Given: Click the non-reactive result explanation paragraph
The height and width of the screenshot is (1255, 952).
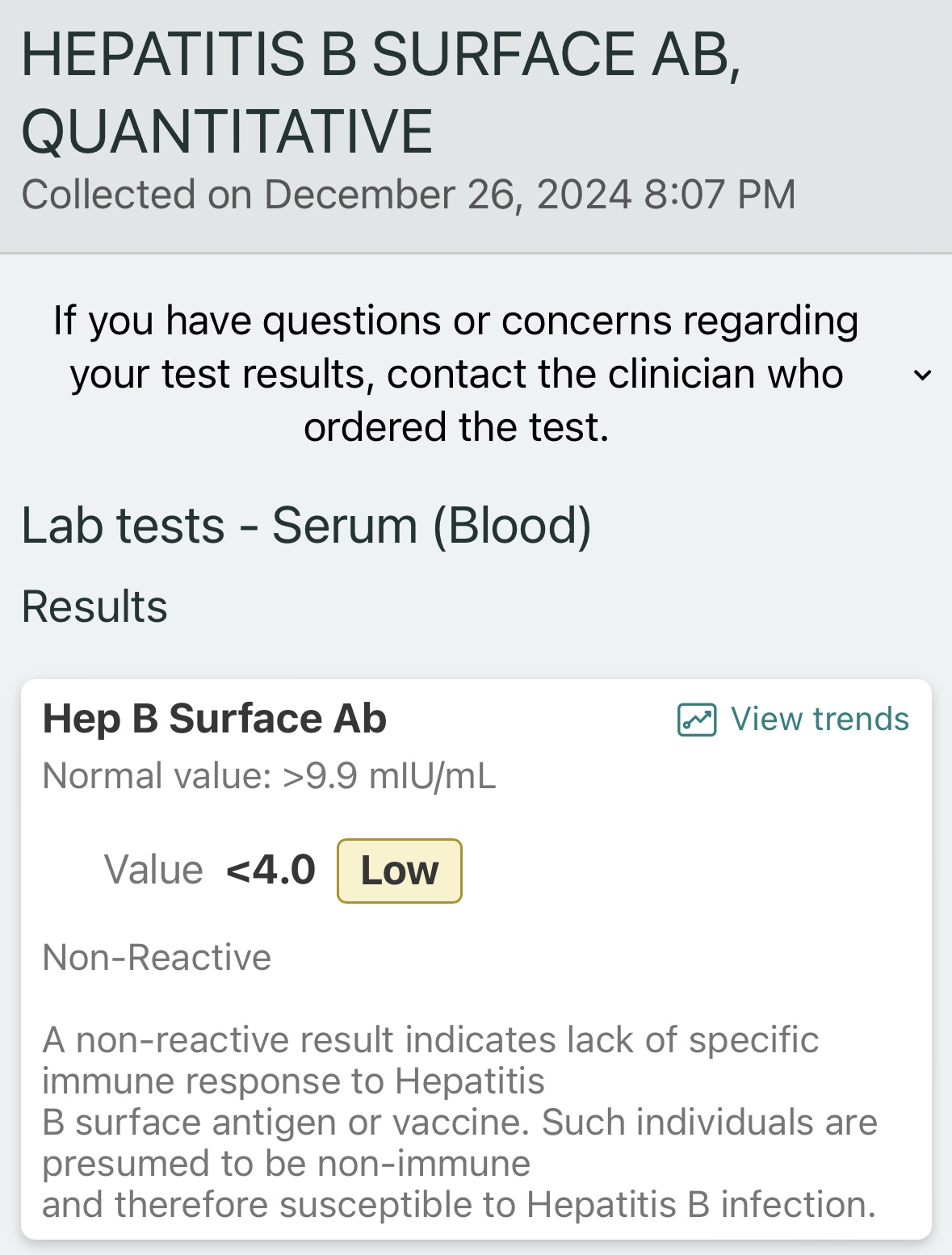Looking at the screenshot, I should pos(459,1122).
